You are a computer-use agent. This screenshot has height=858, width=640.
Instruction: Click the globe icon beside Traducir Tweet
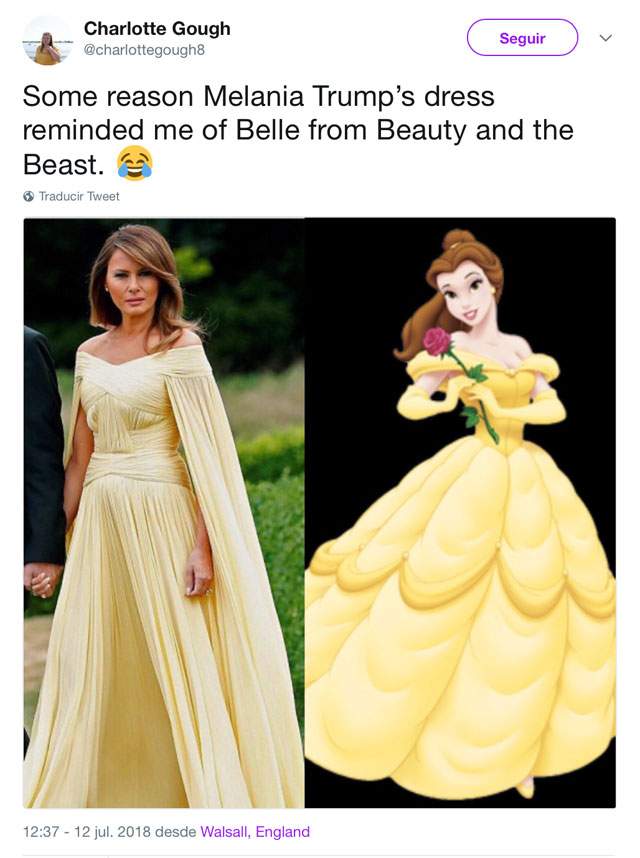28,196
